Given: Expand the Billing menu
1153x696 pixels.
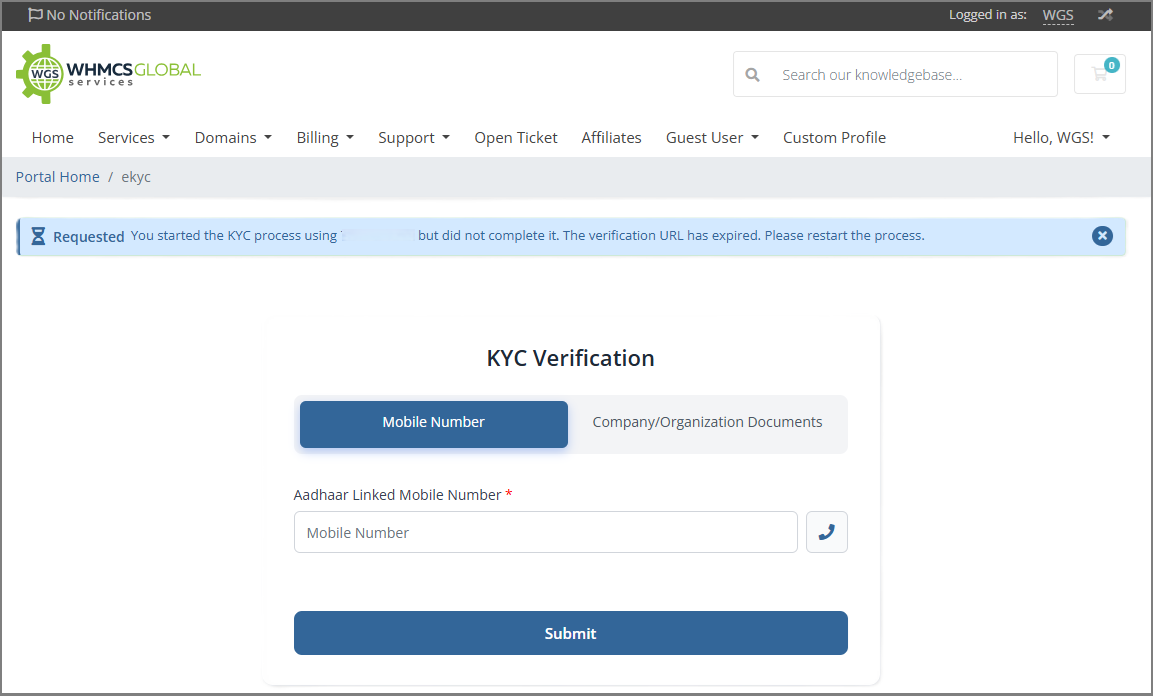Looking at the screenshot, I should (x=325, y=138).
